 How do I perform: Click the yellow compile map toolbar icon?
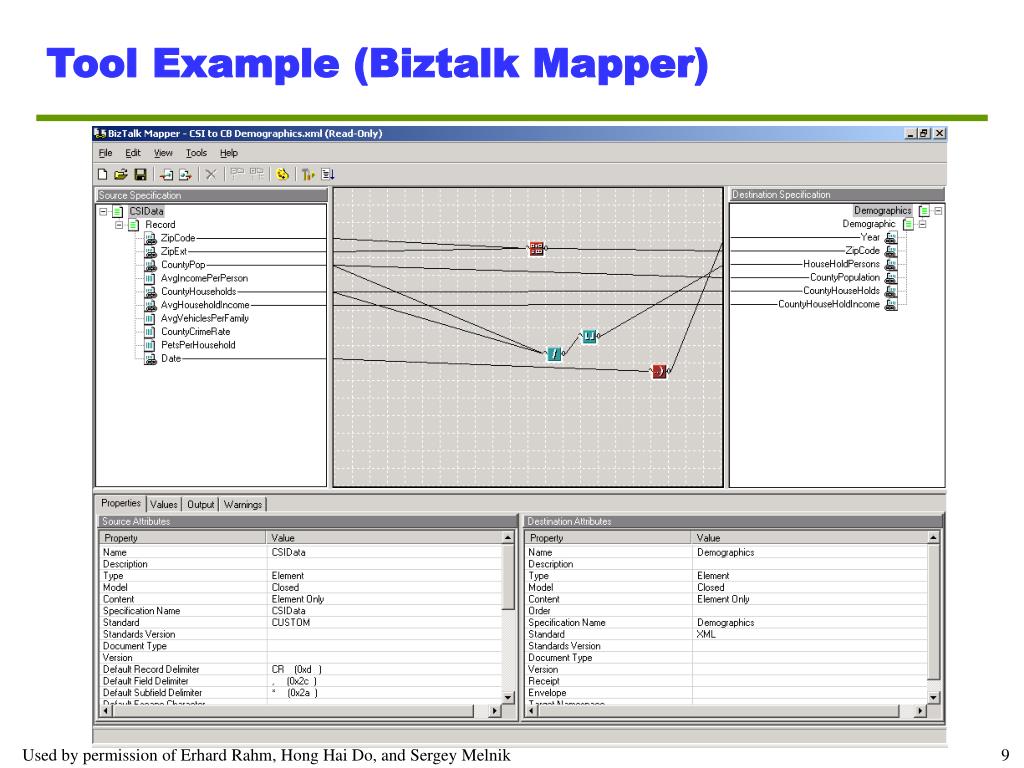tap(282, 174)
